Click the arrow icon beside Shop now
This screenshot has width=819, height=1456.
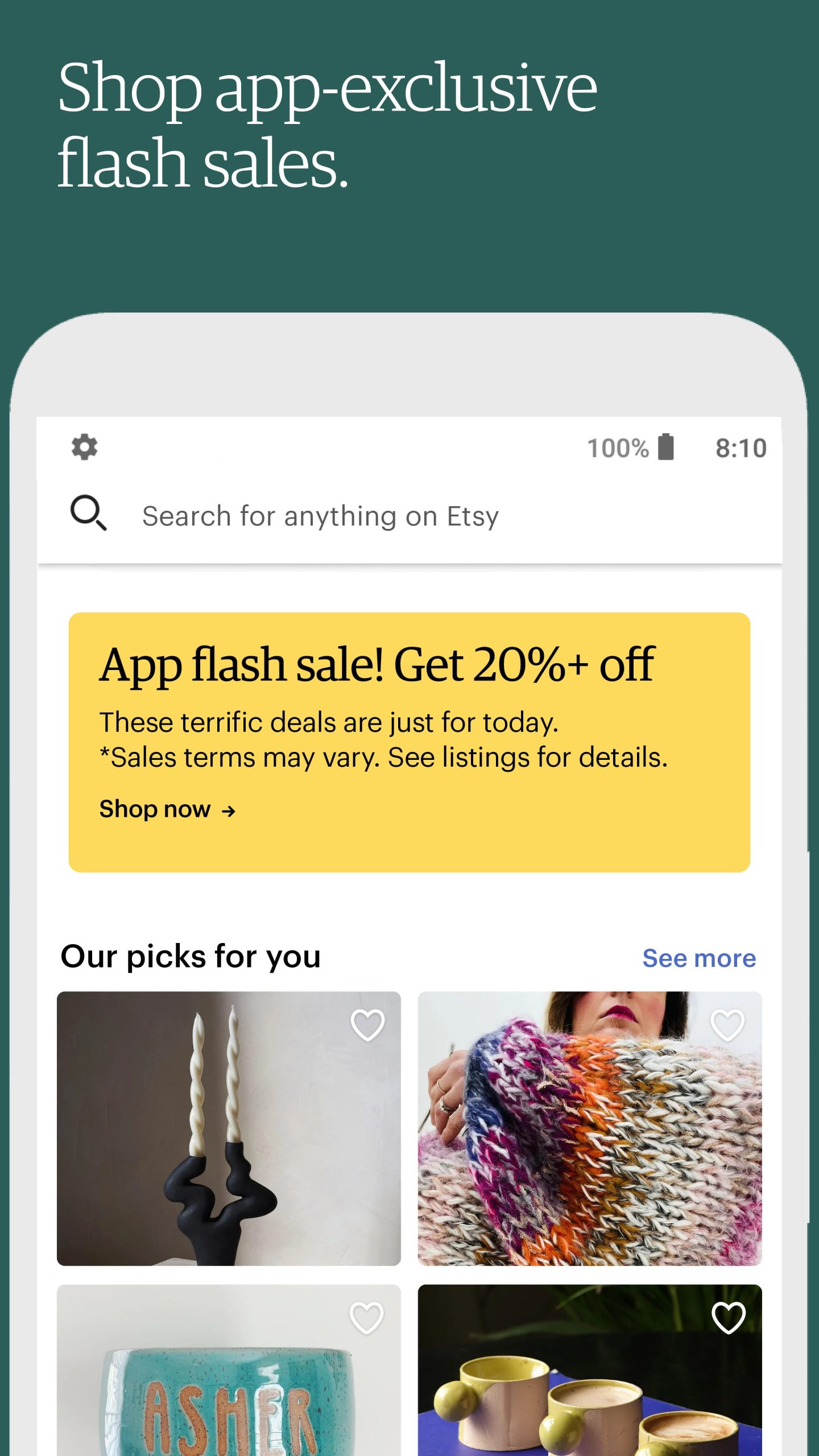[x=229, y=811]
